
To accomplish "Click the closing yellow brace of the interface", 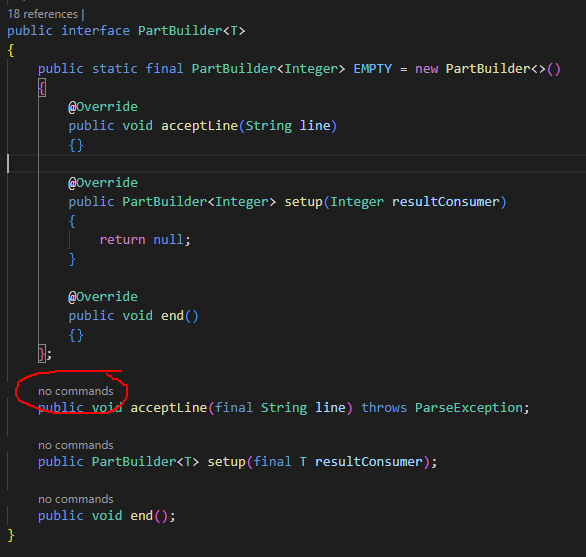I will click(11, 535).
